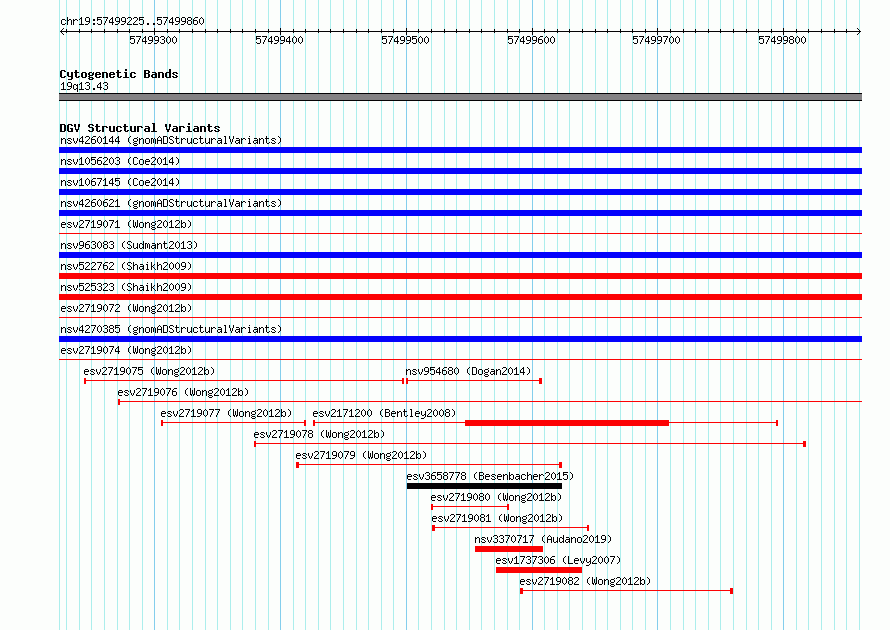890x630 pixels.
Task: Select the 19q13.43 cytogenetic band bar
Action: click(460, 97)
